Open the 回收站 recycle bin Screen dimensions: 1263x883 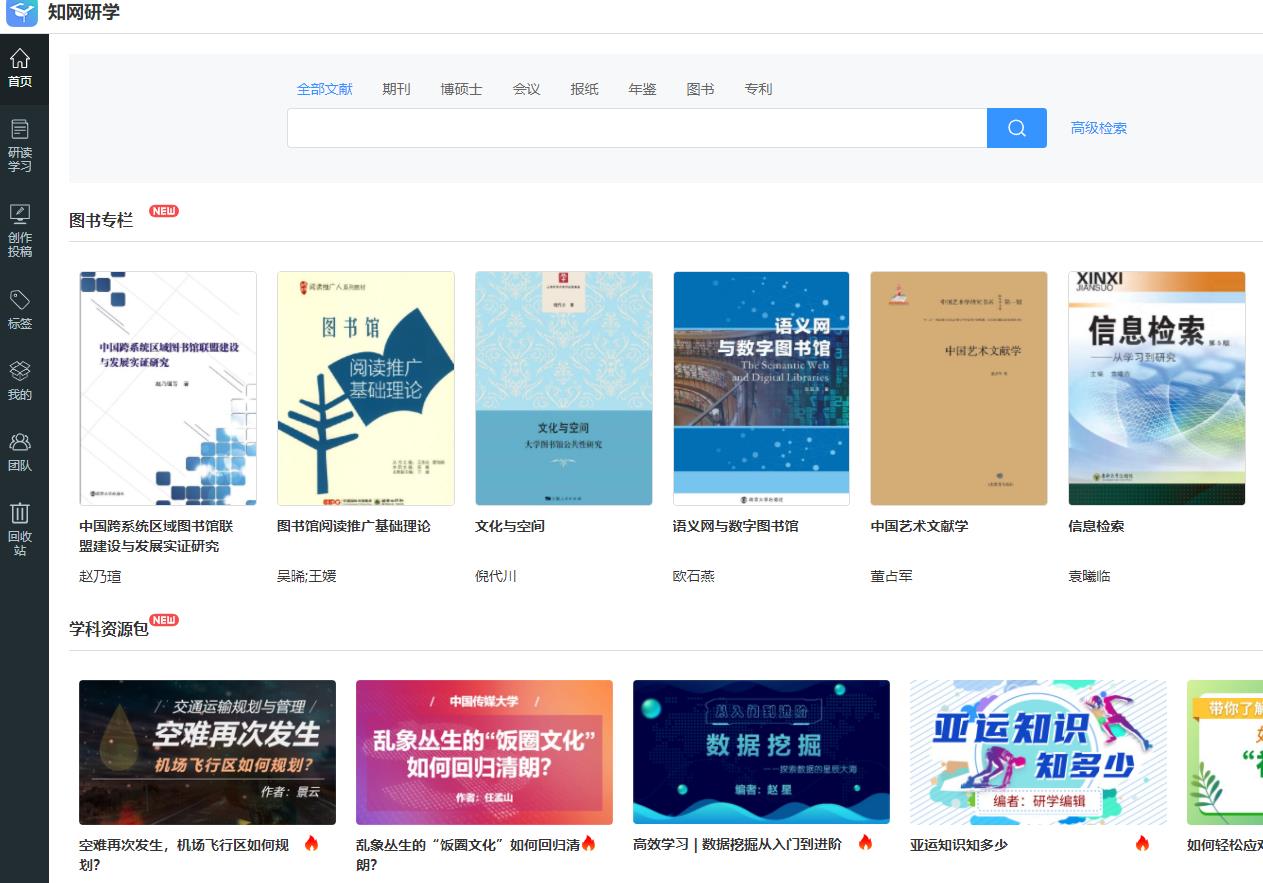click(20, 529)
